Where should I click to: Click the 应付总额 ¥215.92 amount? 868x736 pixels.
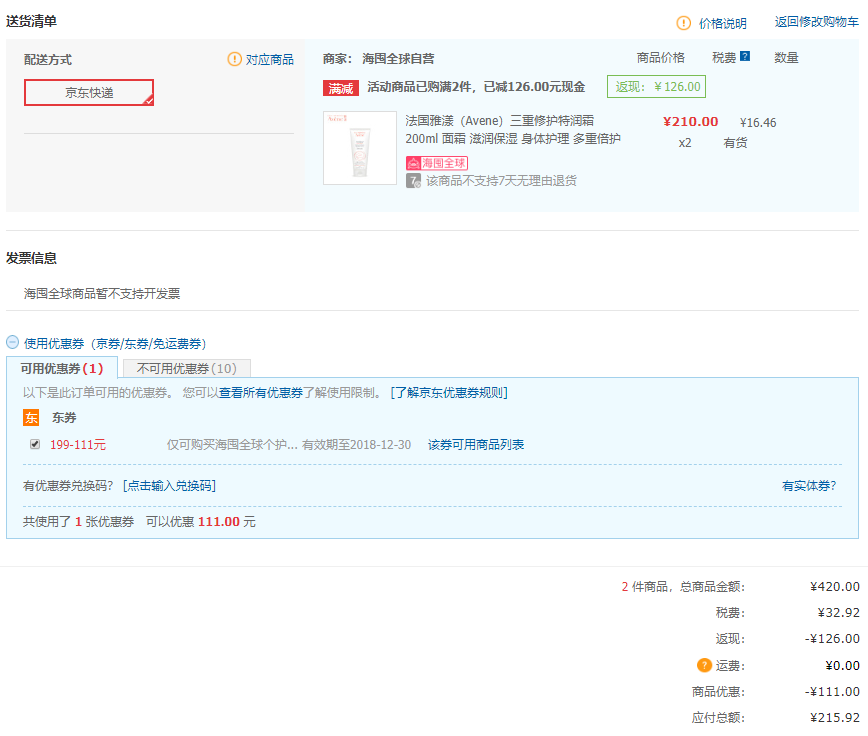(835, 717)
